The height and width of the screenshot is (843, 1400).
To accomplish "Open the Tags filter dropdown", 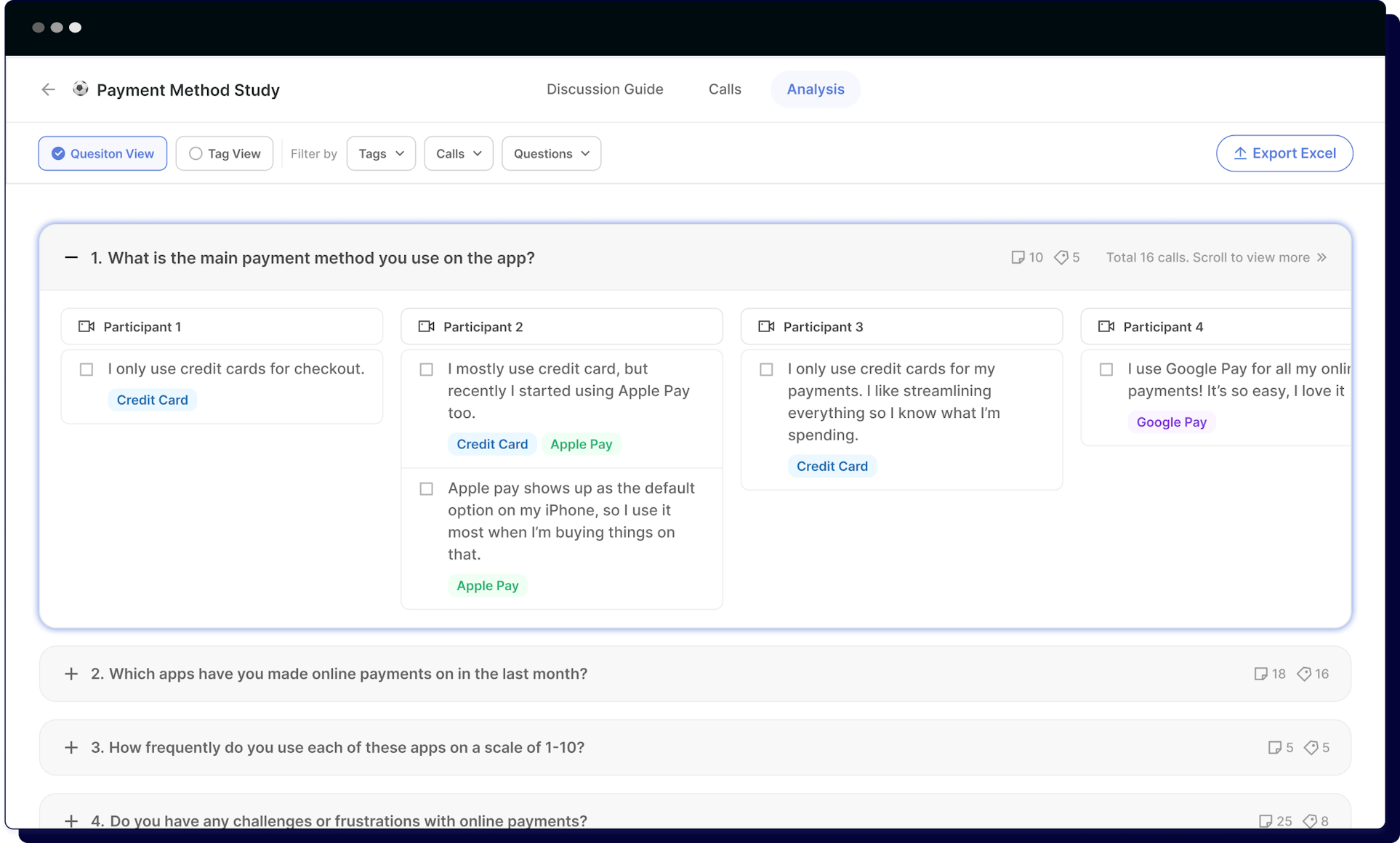I will coord(381,153).
